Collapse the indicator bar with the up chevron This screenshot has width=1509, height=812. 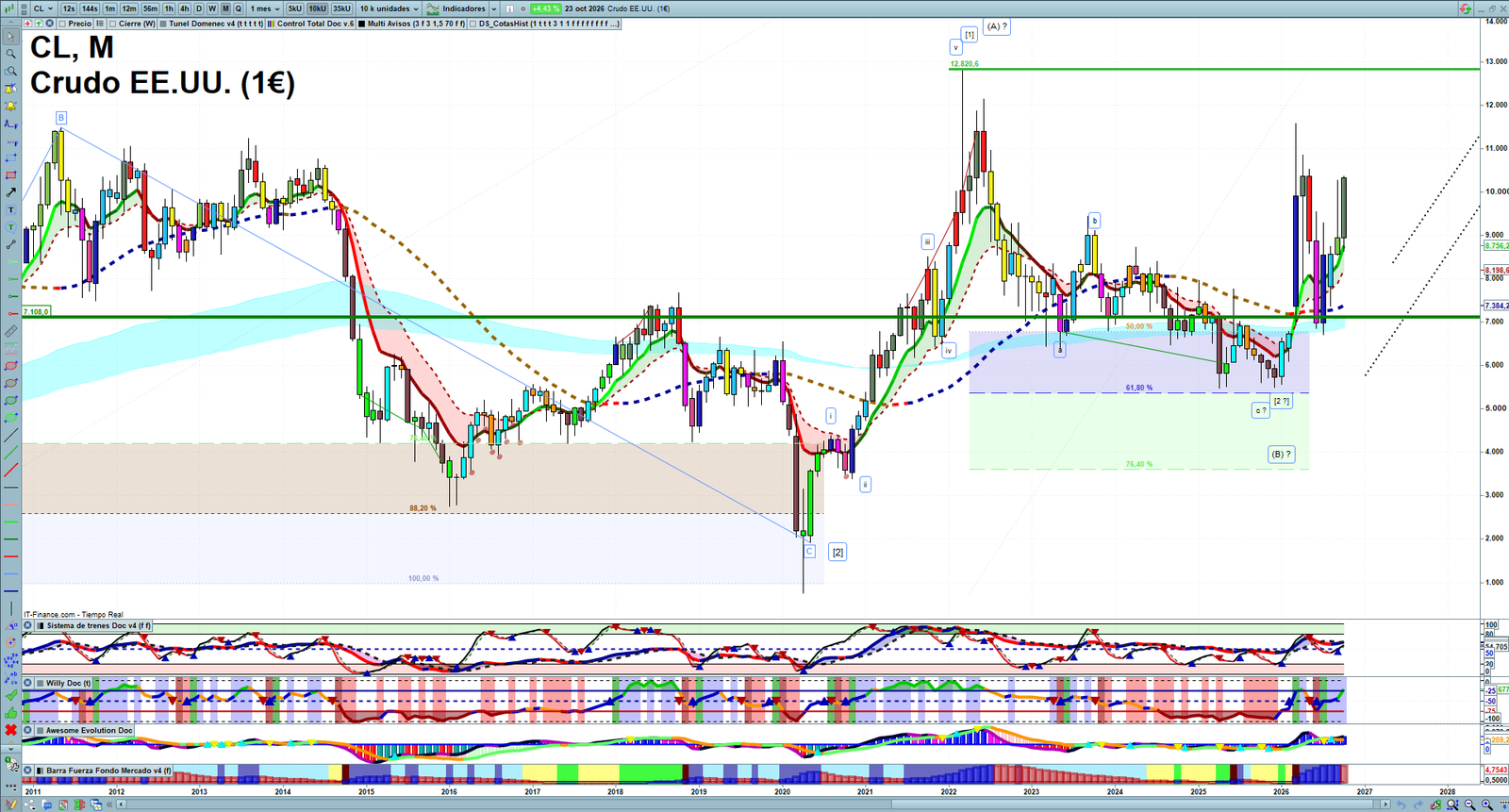point(10,24)
